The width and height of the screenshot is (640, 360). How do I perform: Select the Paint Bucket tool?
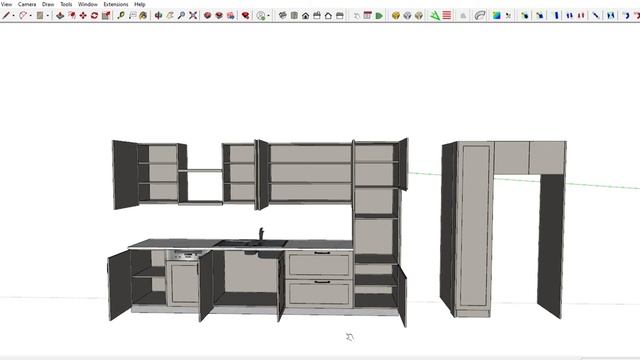pos(143,16)
